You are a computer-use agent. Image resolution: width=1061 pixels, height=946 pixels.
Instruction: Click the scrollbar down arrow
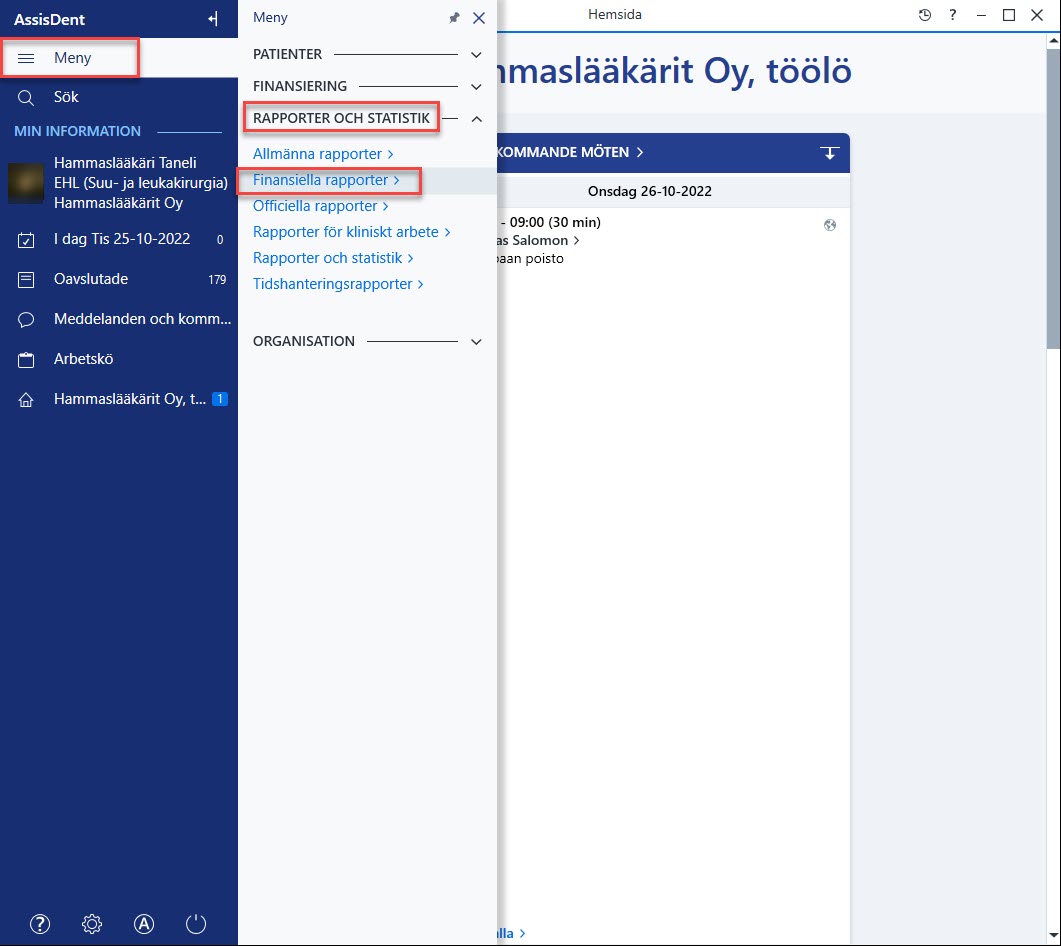click(1054, 937)
